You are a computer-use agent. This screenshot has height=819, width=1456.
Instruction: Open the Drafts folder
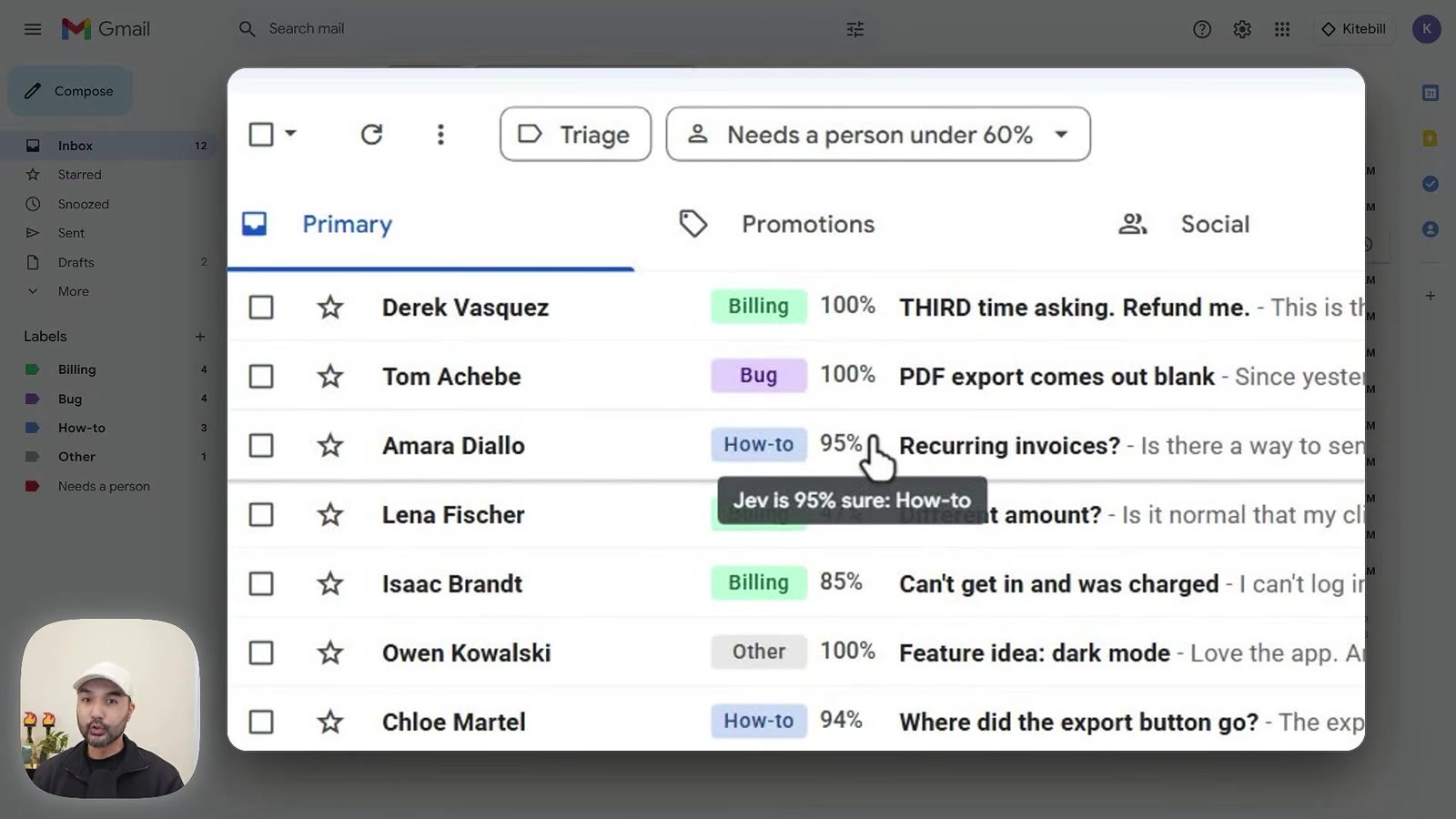(76, 262)
